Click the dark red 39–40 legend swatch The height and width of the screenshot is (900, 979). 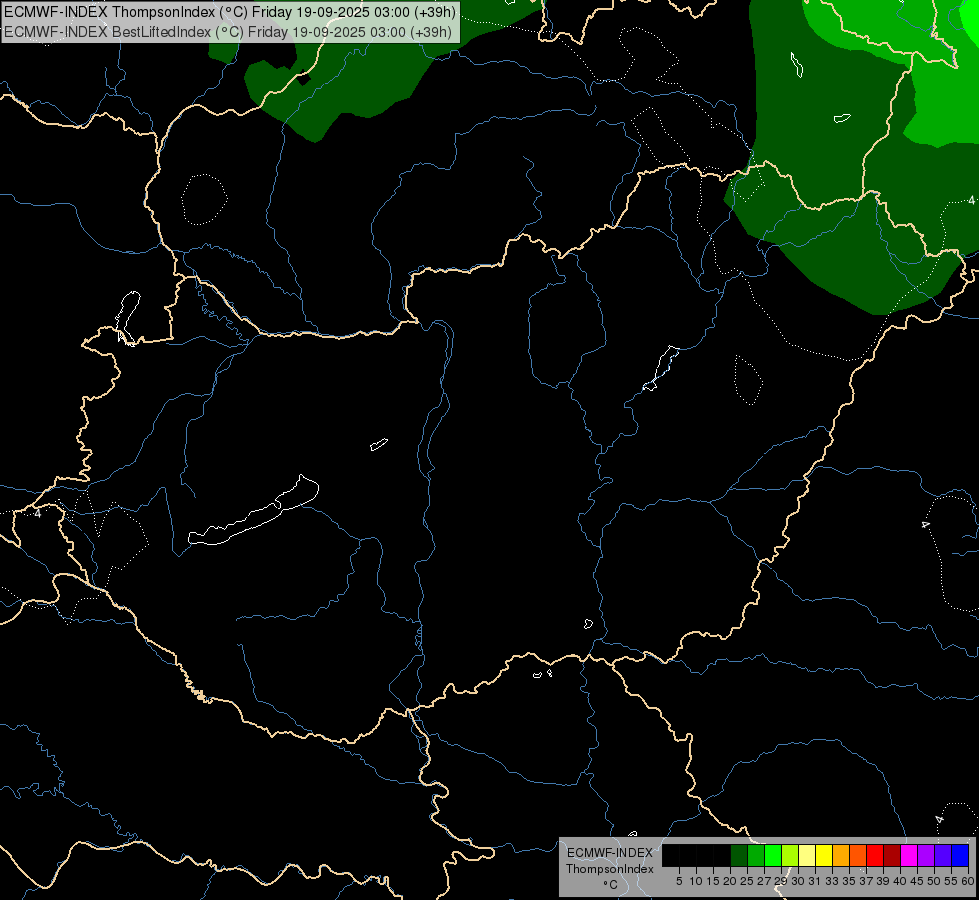click(892, 855)
